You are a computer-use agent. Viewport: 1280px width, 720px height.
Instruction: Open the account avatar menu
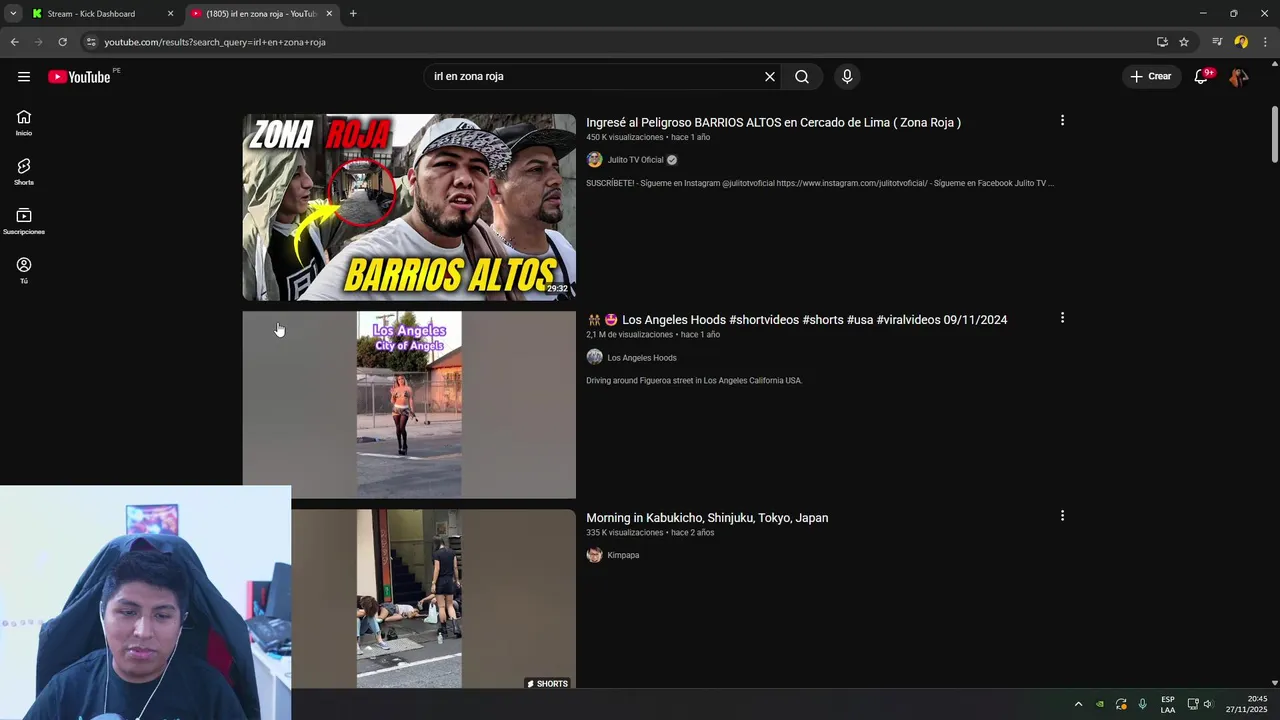[1239, 77]
